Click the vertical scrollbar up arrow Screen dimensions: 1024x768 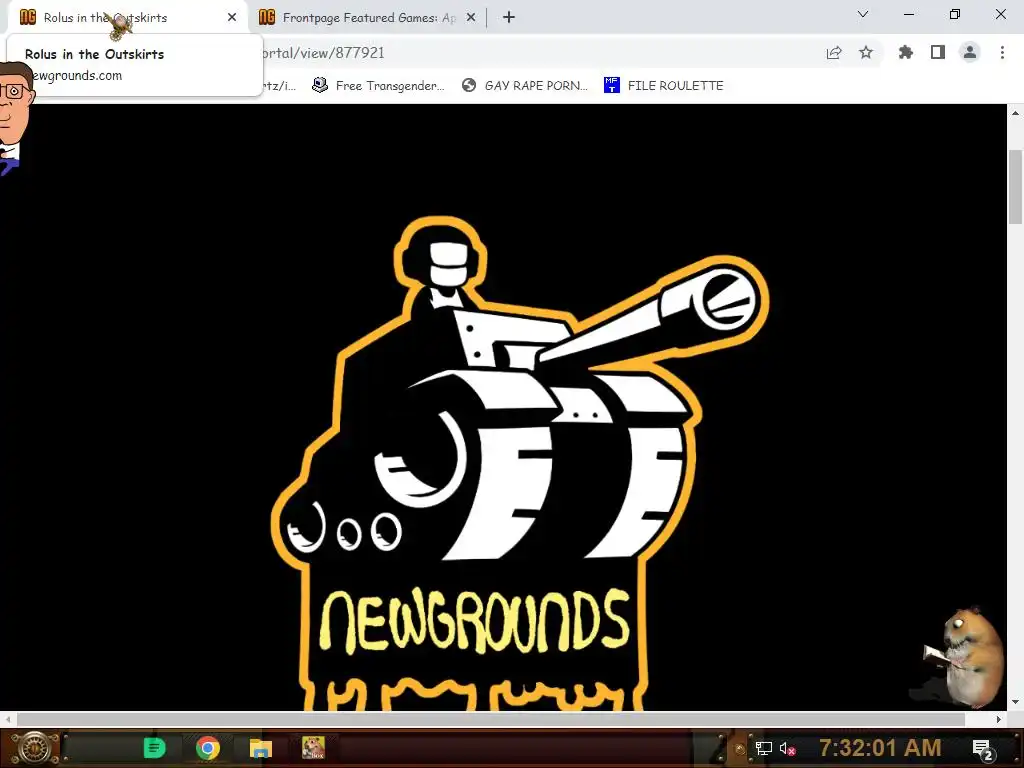(x=1016, y=113)
